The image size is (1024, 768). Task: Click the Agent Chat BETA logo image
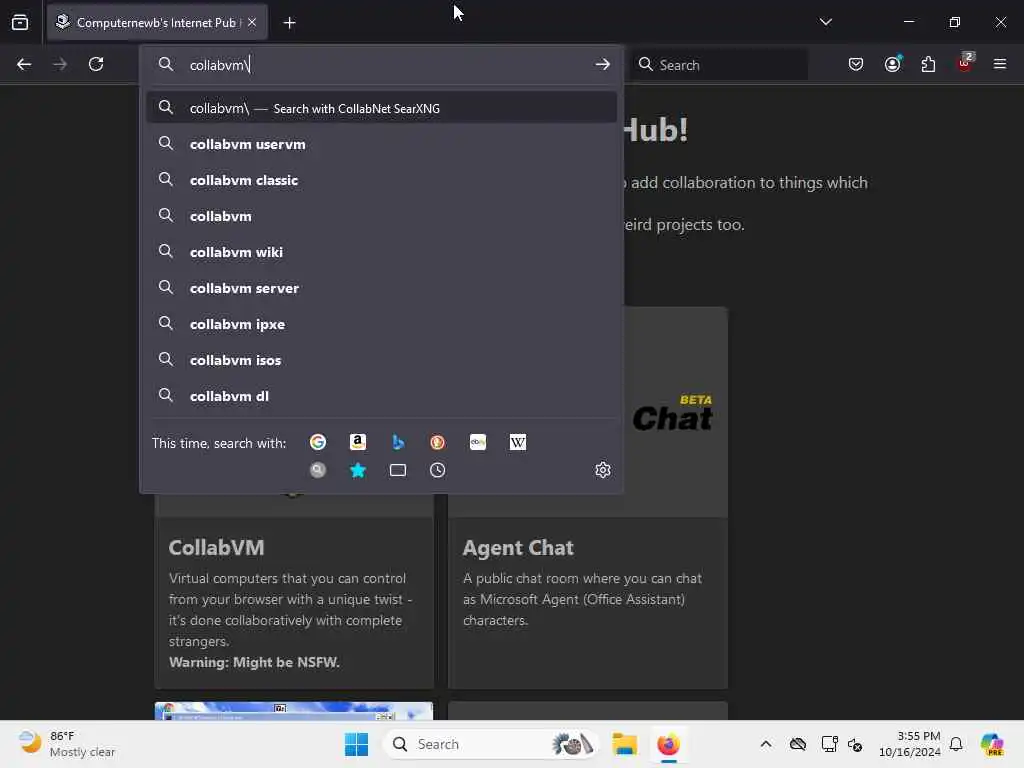tap(673, 413)
